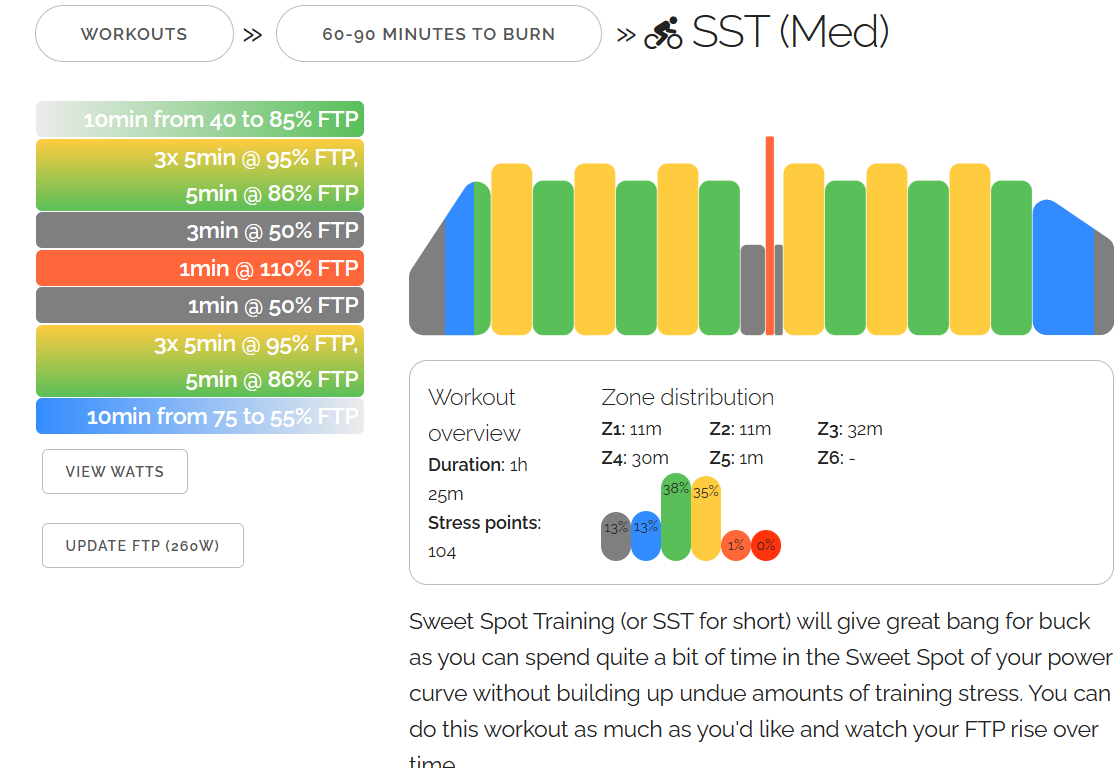
Task: Click the red 0% zone circle
Action: (x=766, y=545)
